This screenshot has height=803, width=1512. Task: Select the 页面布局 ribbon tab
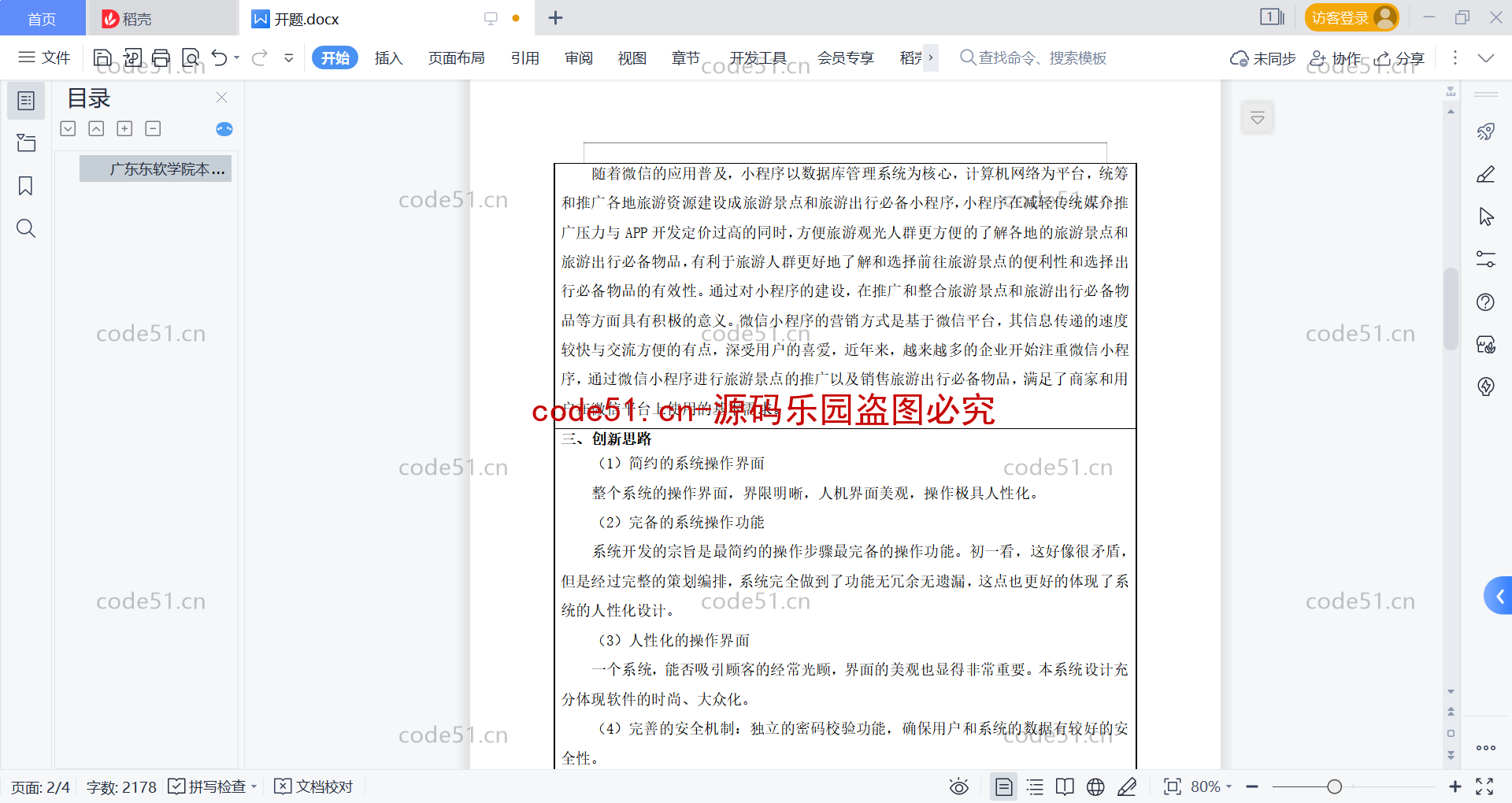(x=456, y=57)
